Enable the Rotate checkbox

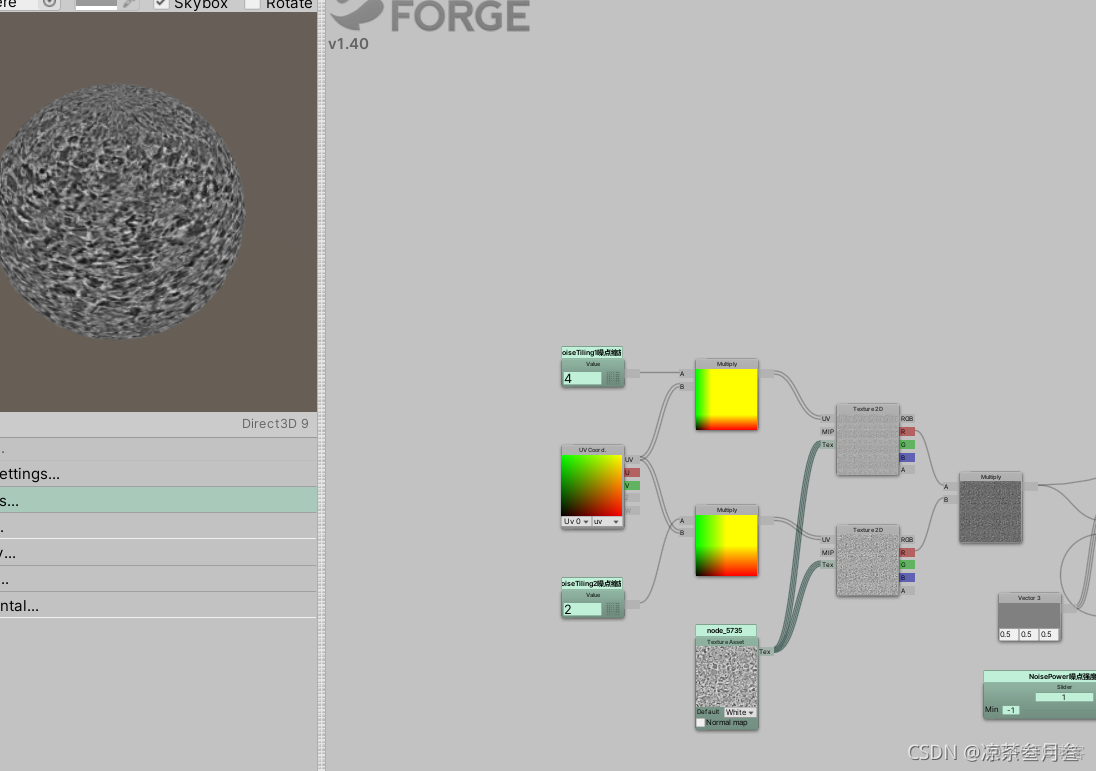[x=253, y=4]
